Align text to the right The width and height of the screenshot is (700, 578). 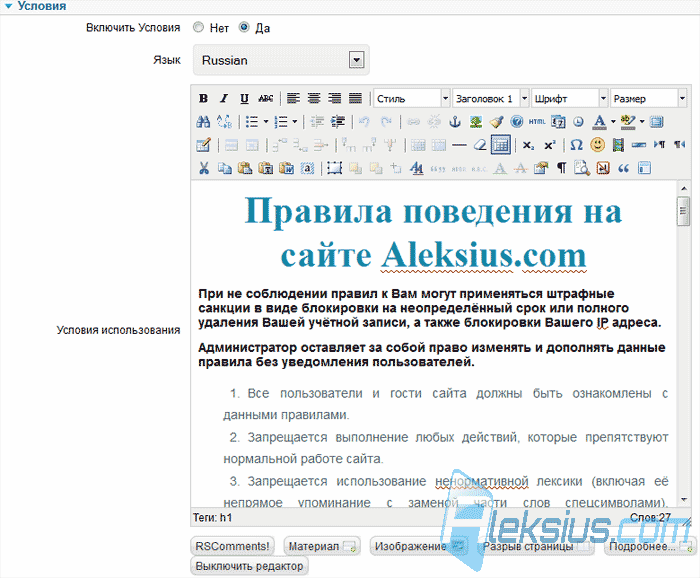pyautogui.click(x=334, y=98)
